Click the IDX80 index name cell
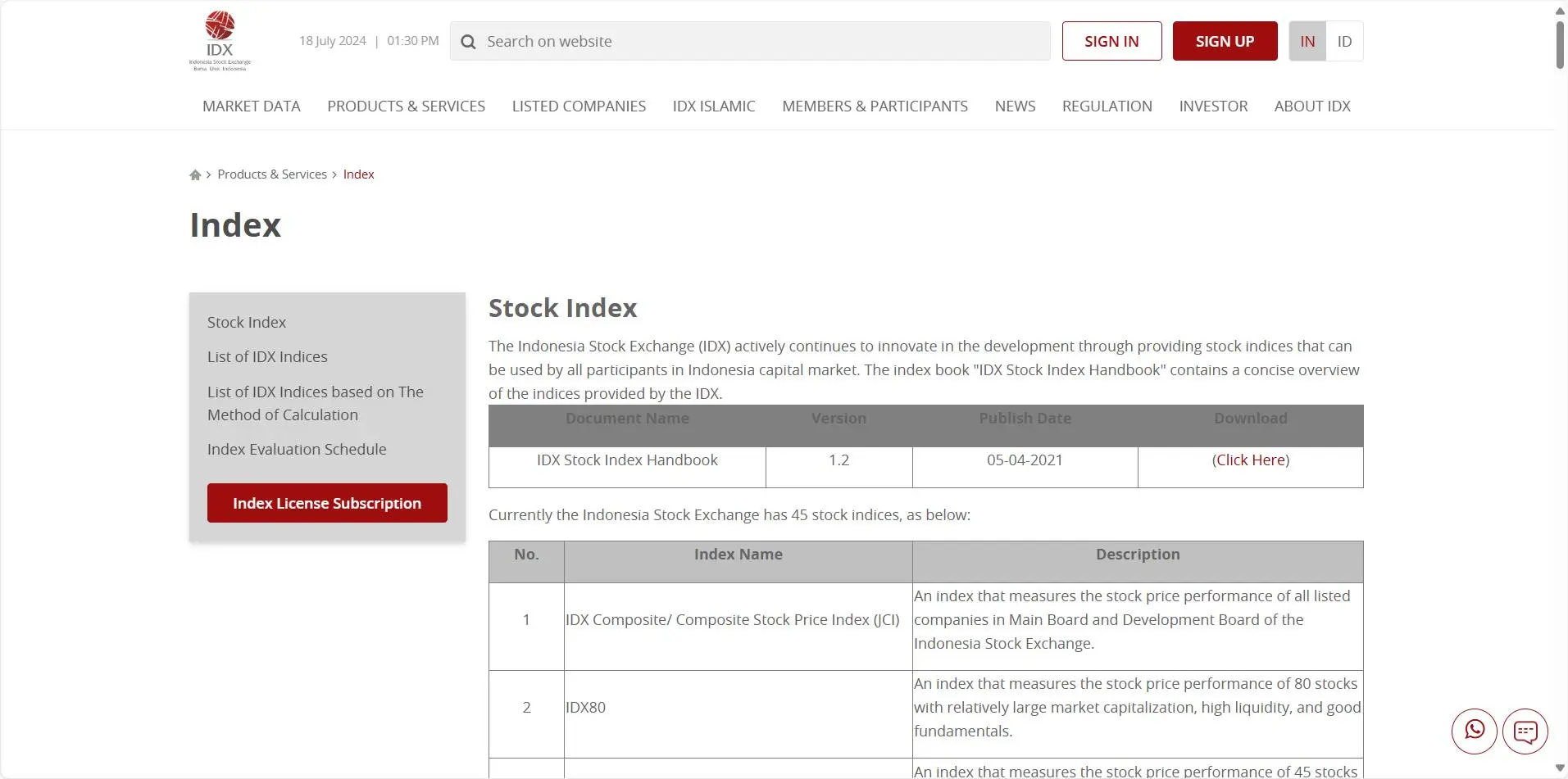The height and width of the screenshot is (779, 1568). 738,714
